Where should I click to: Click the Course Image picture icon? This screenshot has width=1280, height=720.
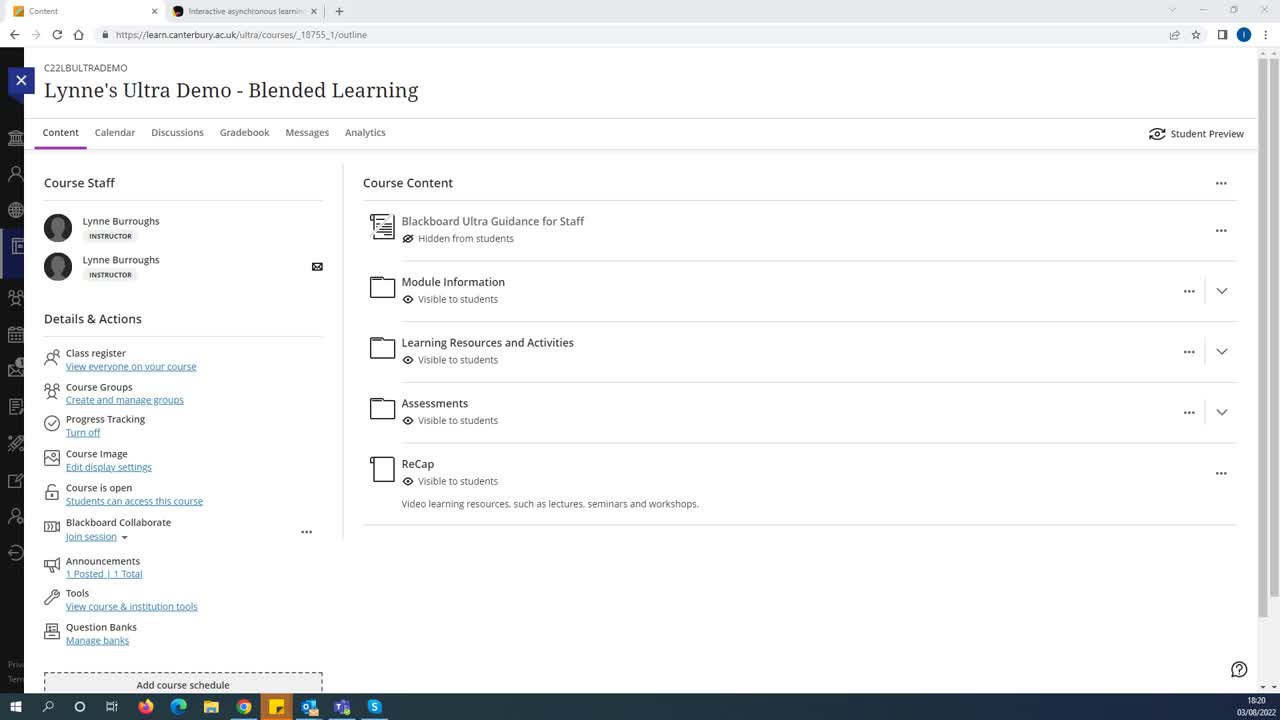point(52,458)
